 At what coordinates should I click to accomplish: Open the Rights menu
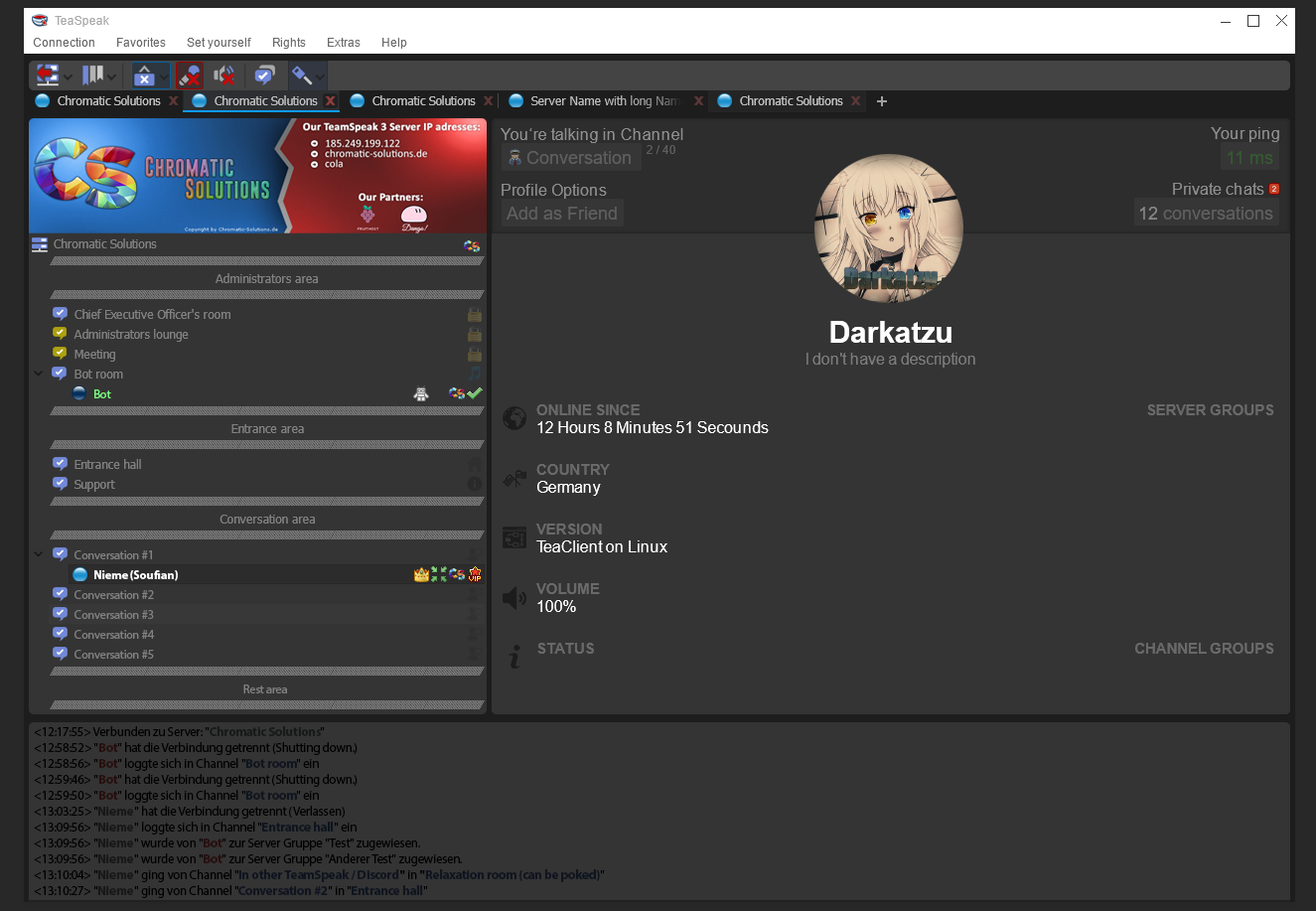tap(289, 43)
